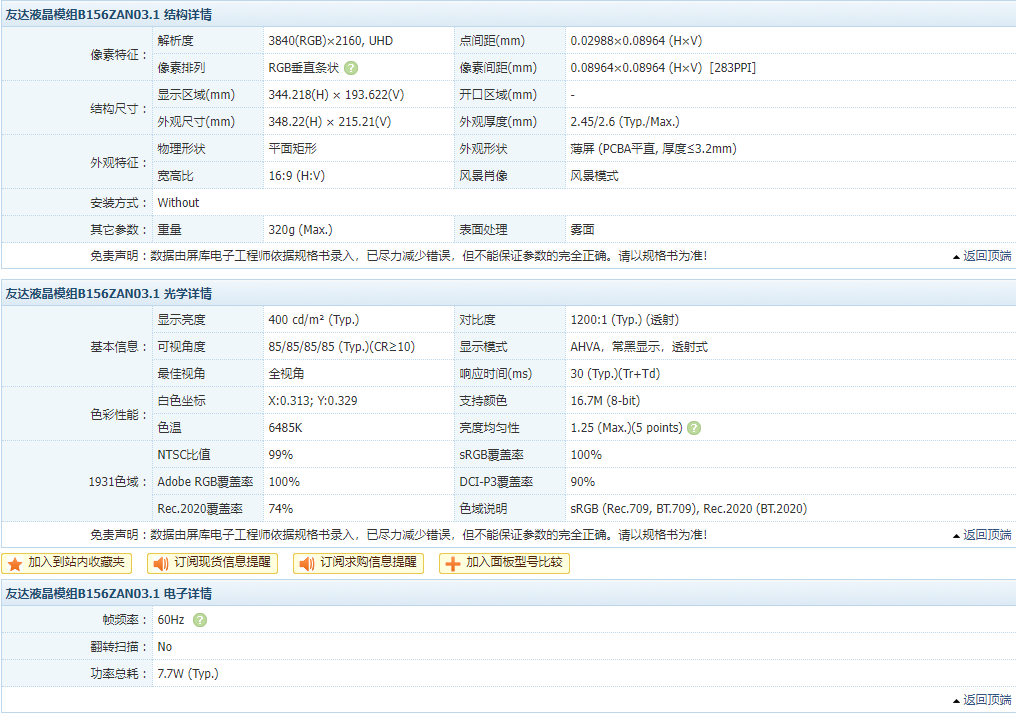Click the 风景模式 landscape value
Viewport: 1016px width, 713px height.
pos(594,176)
